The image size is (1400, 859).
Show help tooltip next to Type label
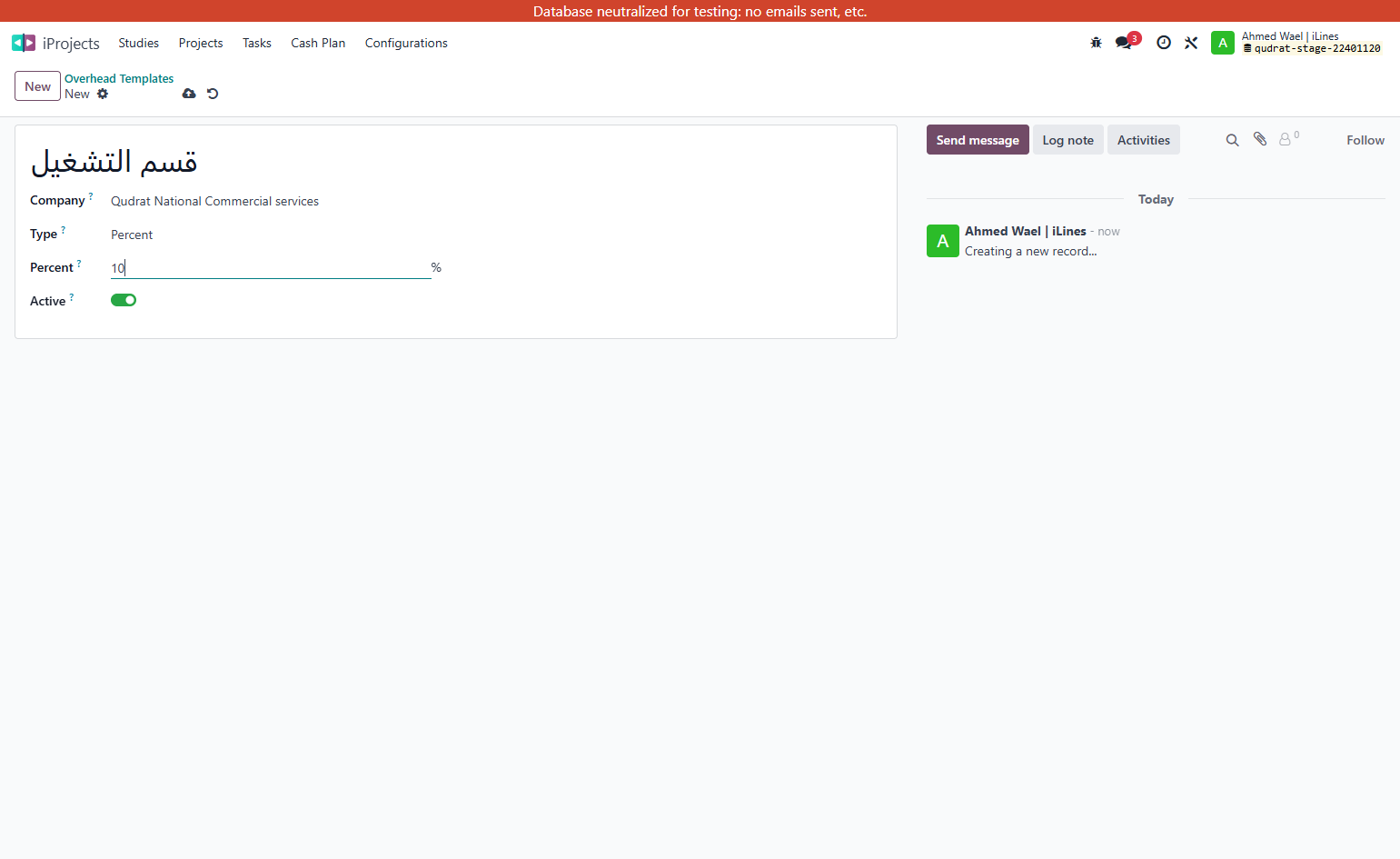tap(63, 230)
